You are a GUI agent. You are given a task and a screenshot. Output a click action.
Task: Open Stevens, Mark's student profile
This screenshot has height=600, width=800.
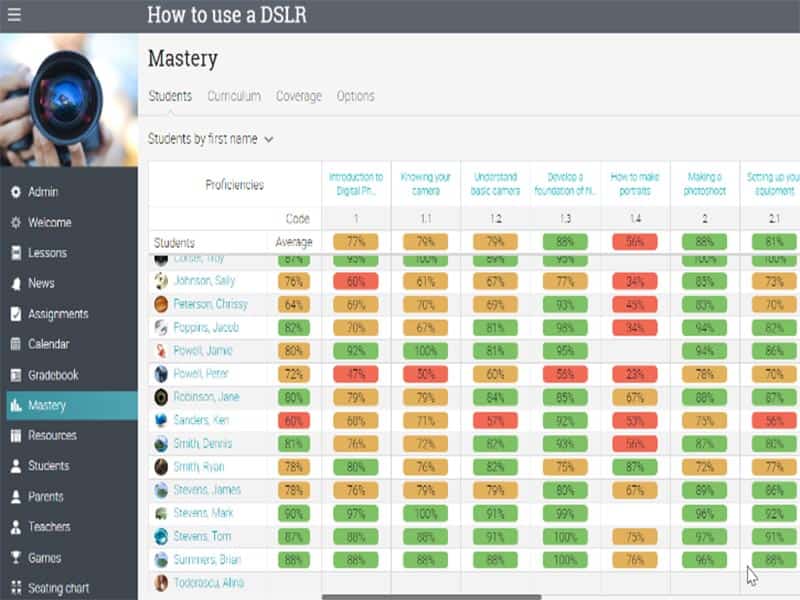click(203, 513)
